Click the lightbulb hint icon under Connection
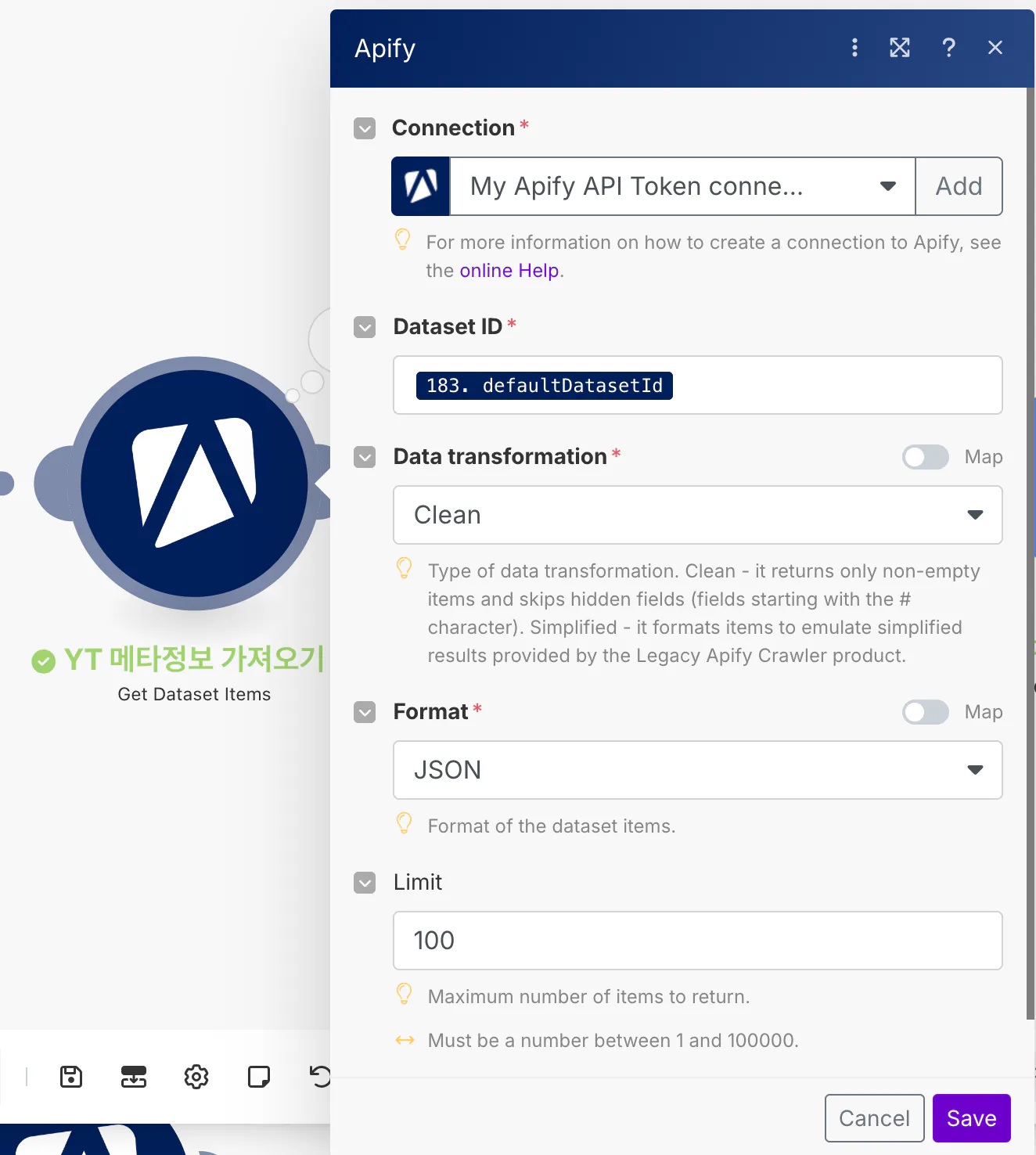Screen dimensions: 1036x1155 (x=403, y=239)
